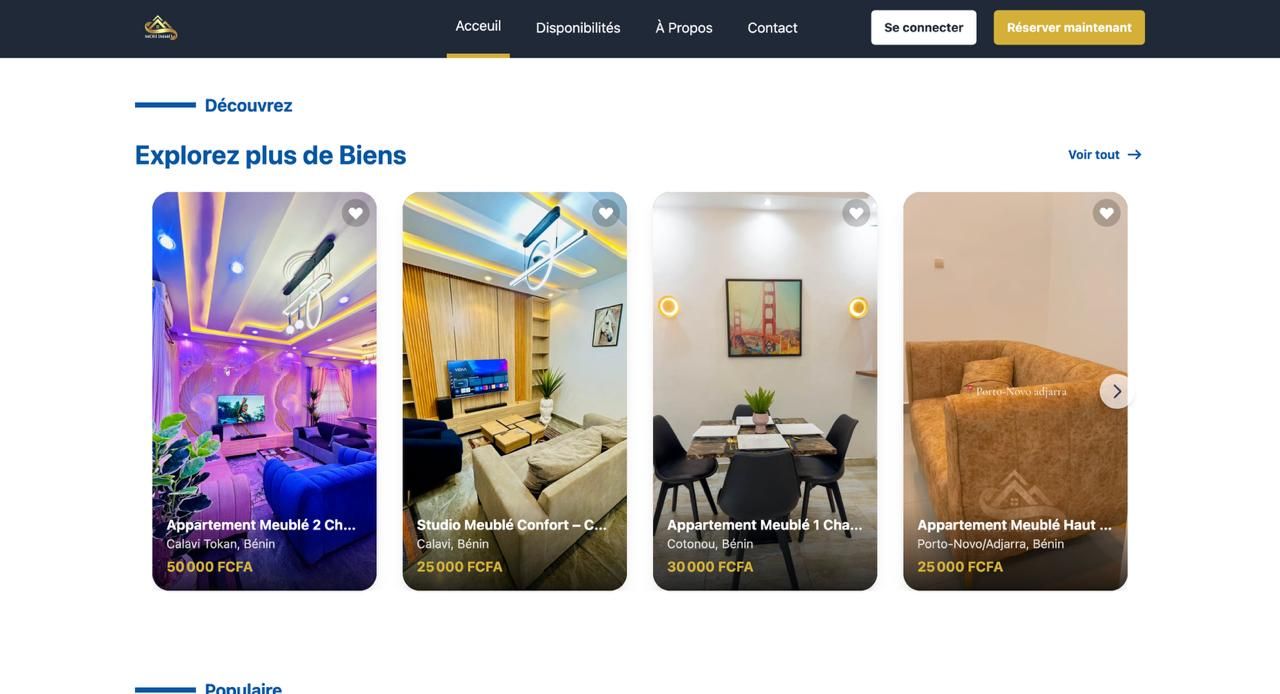Tap heart icon on Porto-Novo/Adjarra listing

click(1106, 213)
